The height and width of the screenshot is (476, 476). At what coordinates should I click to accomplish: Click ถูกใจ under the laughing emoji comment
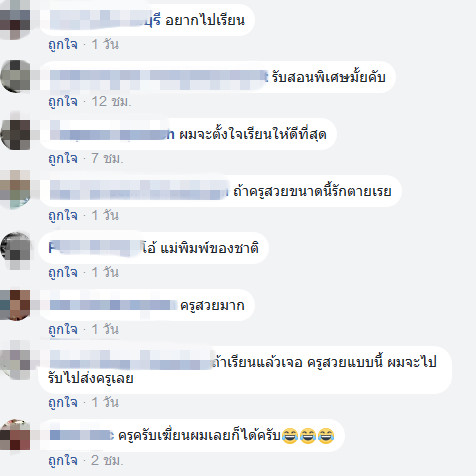point(63,460)
